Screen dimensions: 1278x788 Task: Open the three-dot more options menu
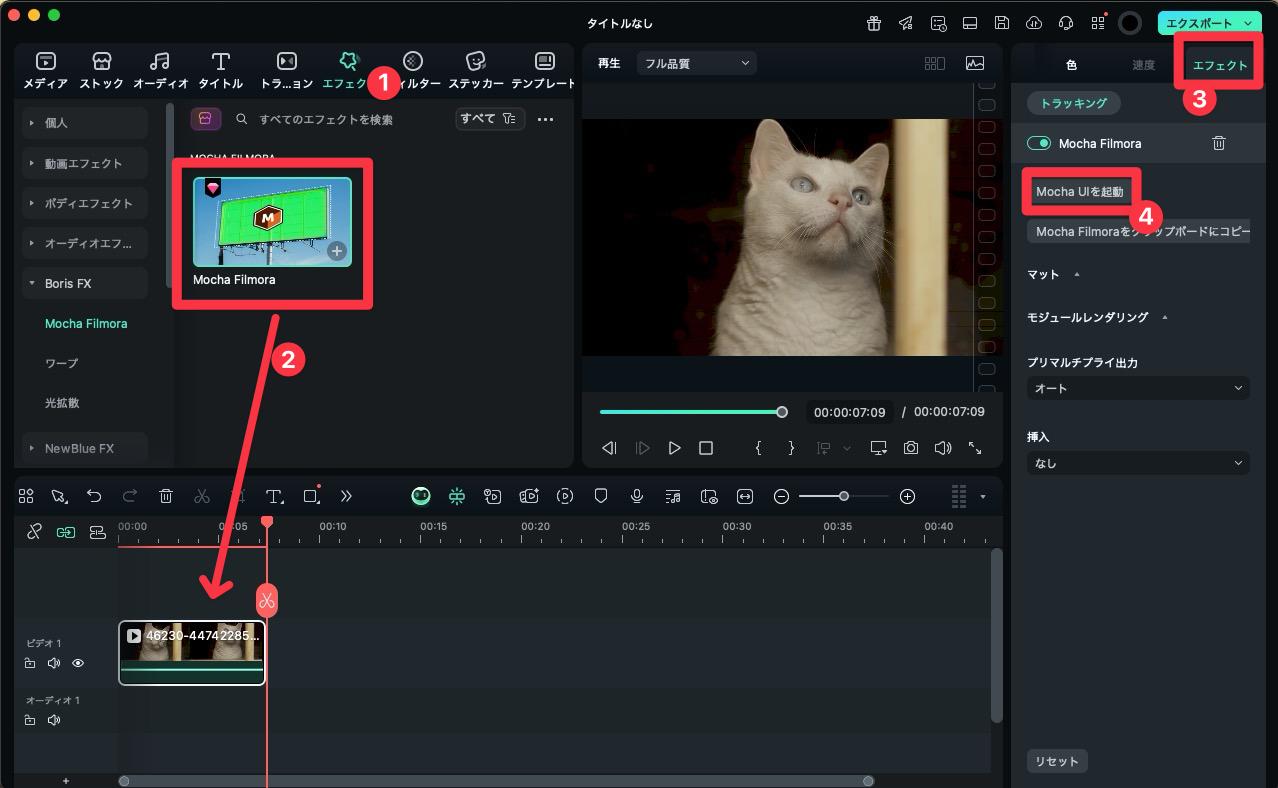point(545,119)
